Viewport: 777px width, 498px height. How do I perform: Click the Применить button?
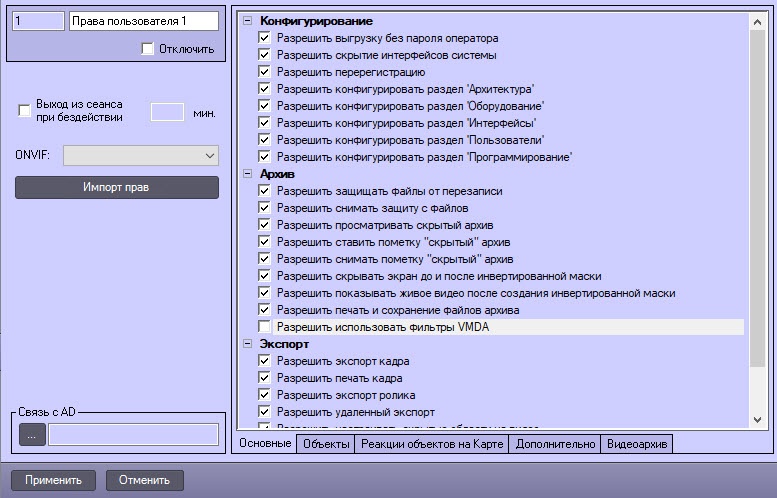54,480
